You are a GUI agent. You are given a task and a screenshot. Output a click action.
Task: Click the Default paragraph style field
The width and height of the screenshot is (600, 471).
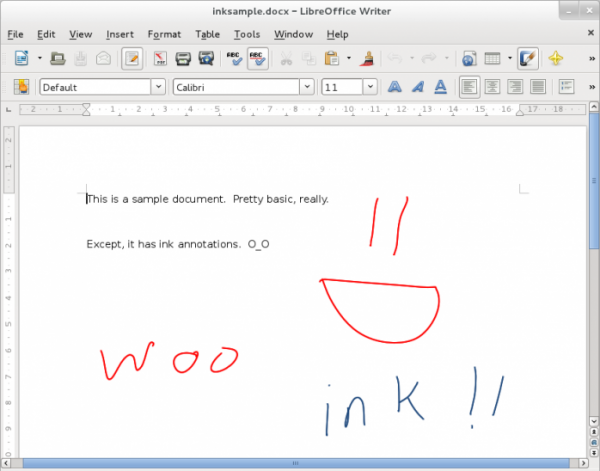tap(95, 87)
